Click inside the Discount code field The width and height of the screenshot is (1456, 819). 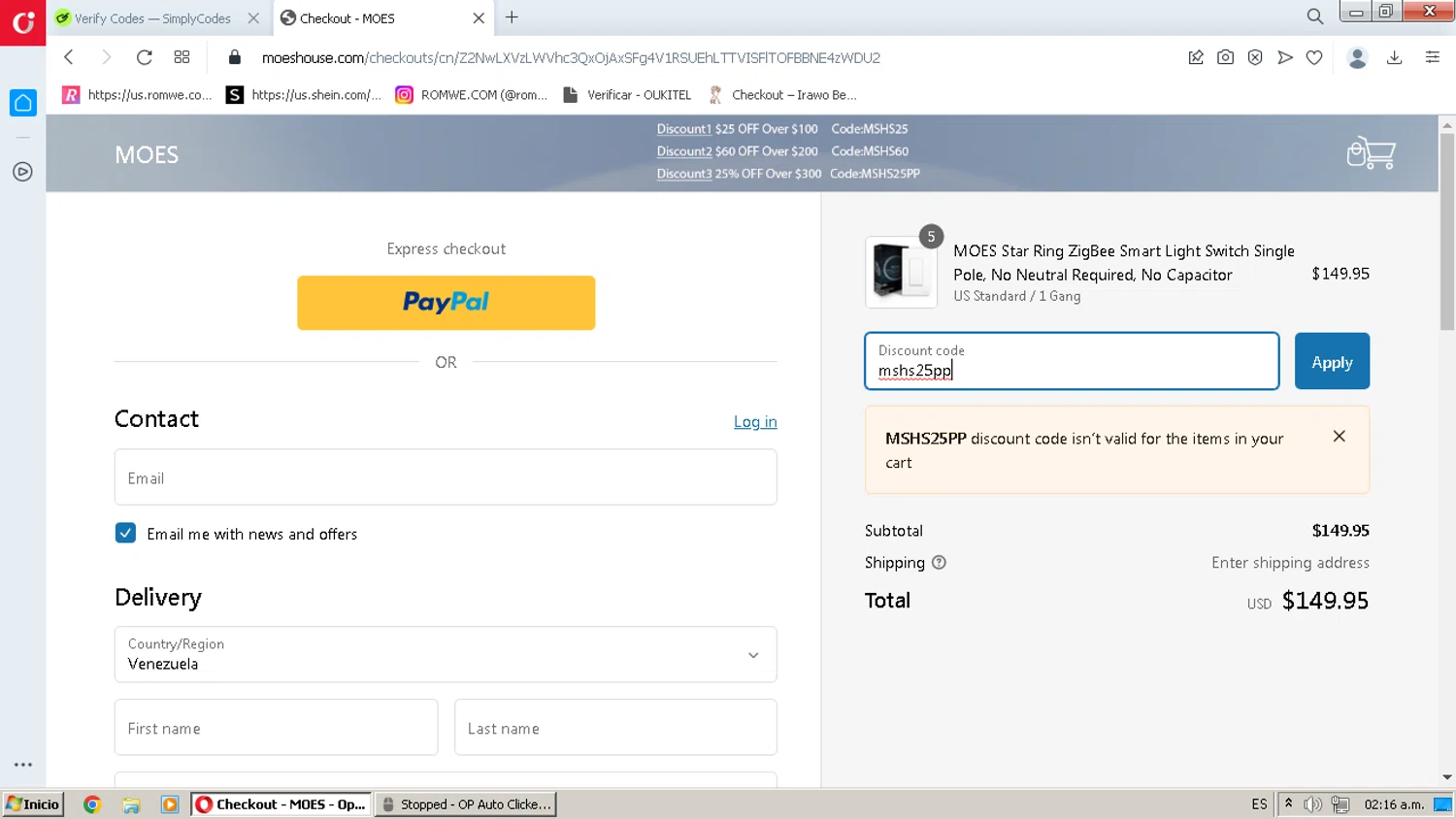pyautogui.click(x=1072, y=361)
